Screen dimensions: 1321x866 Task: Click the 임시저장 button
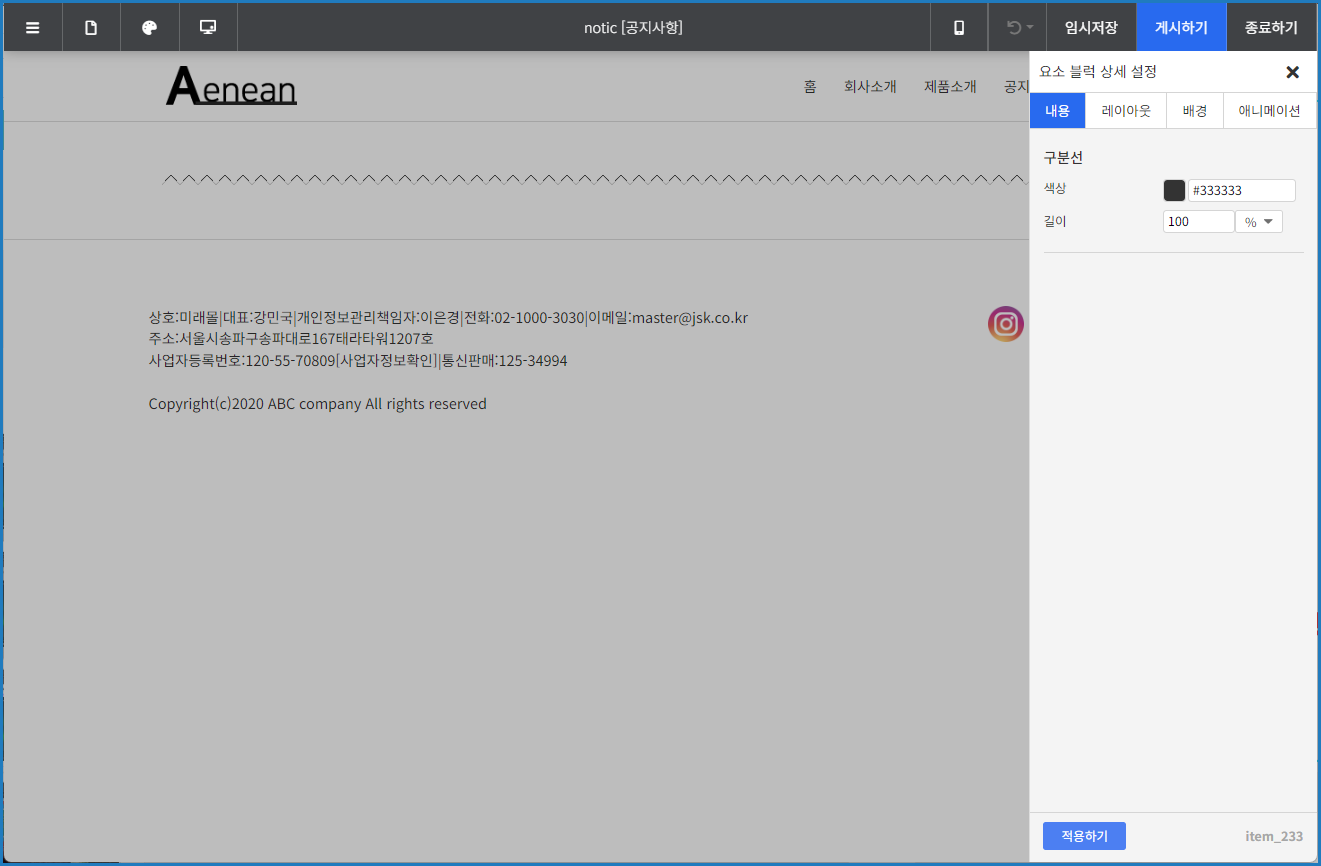click(x=1091, y=28)
